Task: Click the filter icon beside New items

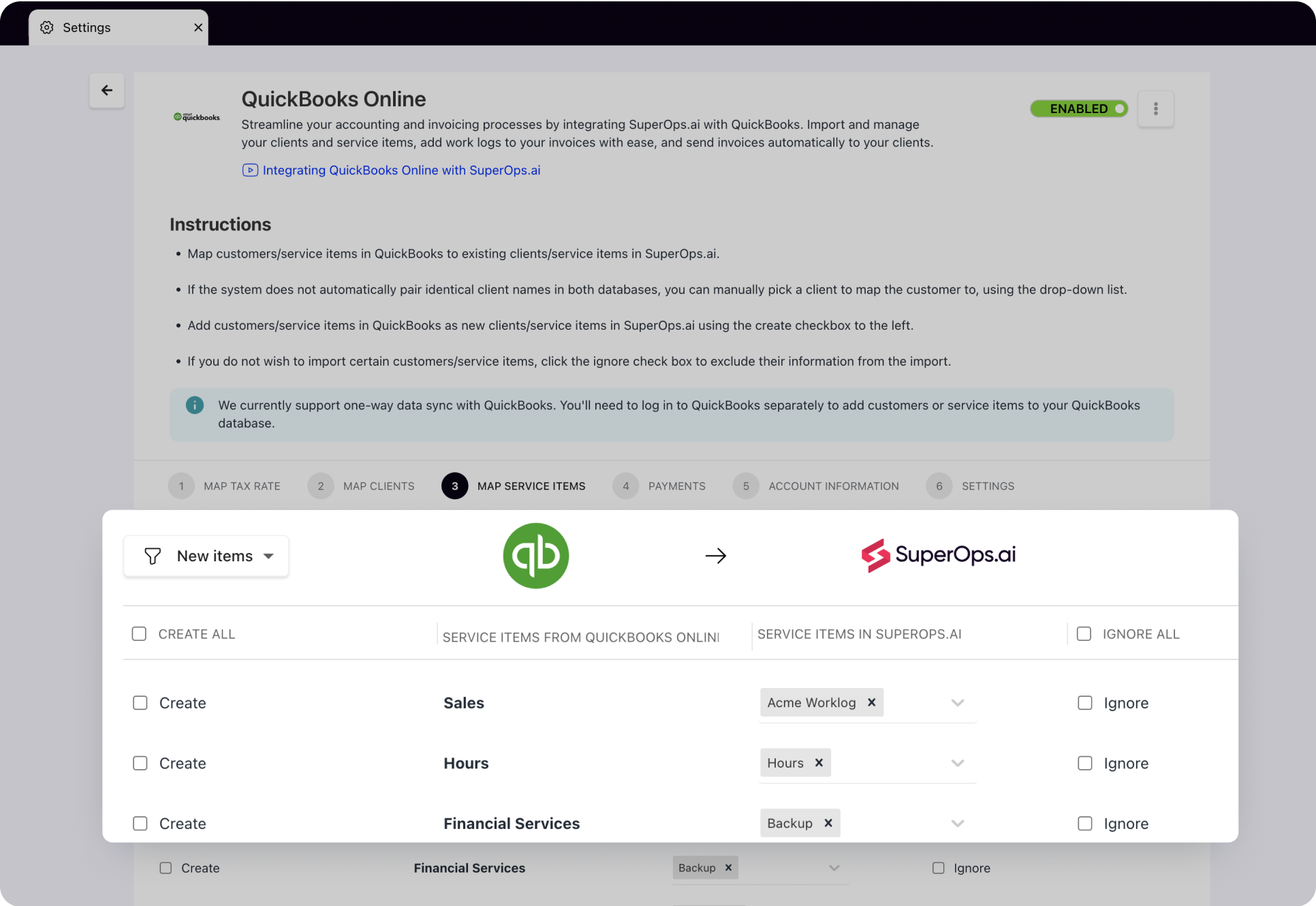Action: tap(153, 555)
